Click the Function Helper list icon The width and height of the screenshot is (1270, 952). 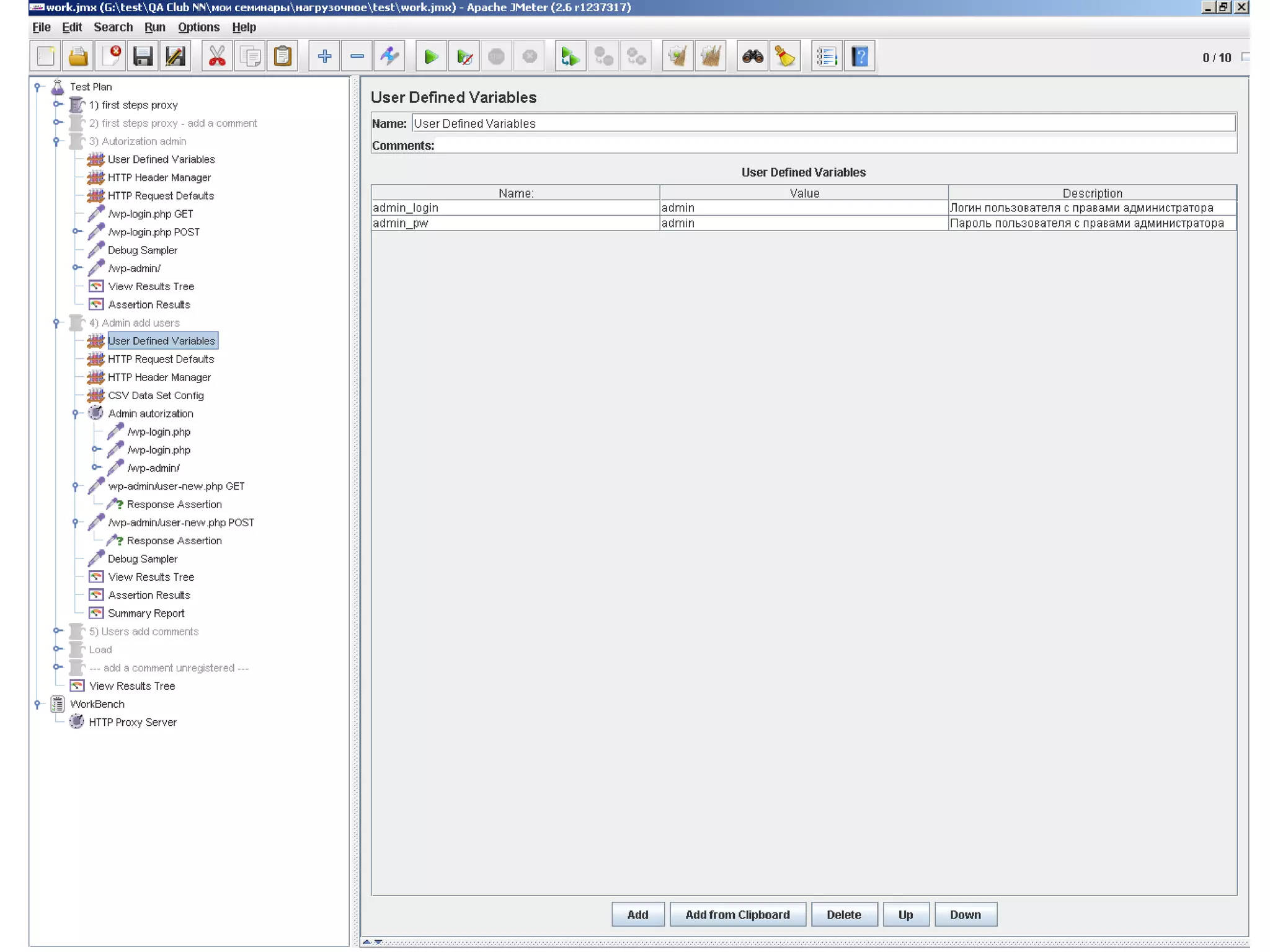click(826, 57)
